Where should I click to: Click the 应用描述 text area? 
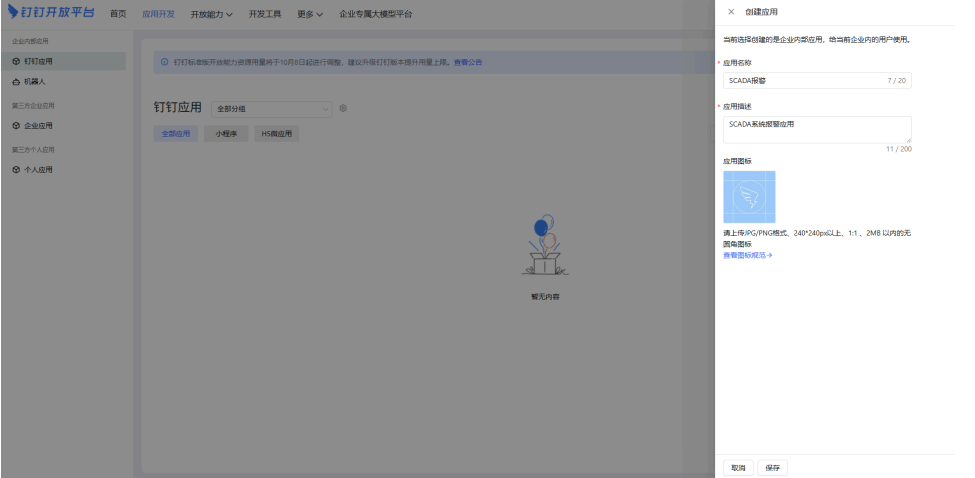tap(817, 130)
